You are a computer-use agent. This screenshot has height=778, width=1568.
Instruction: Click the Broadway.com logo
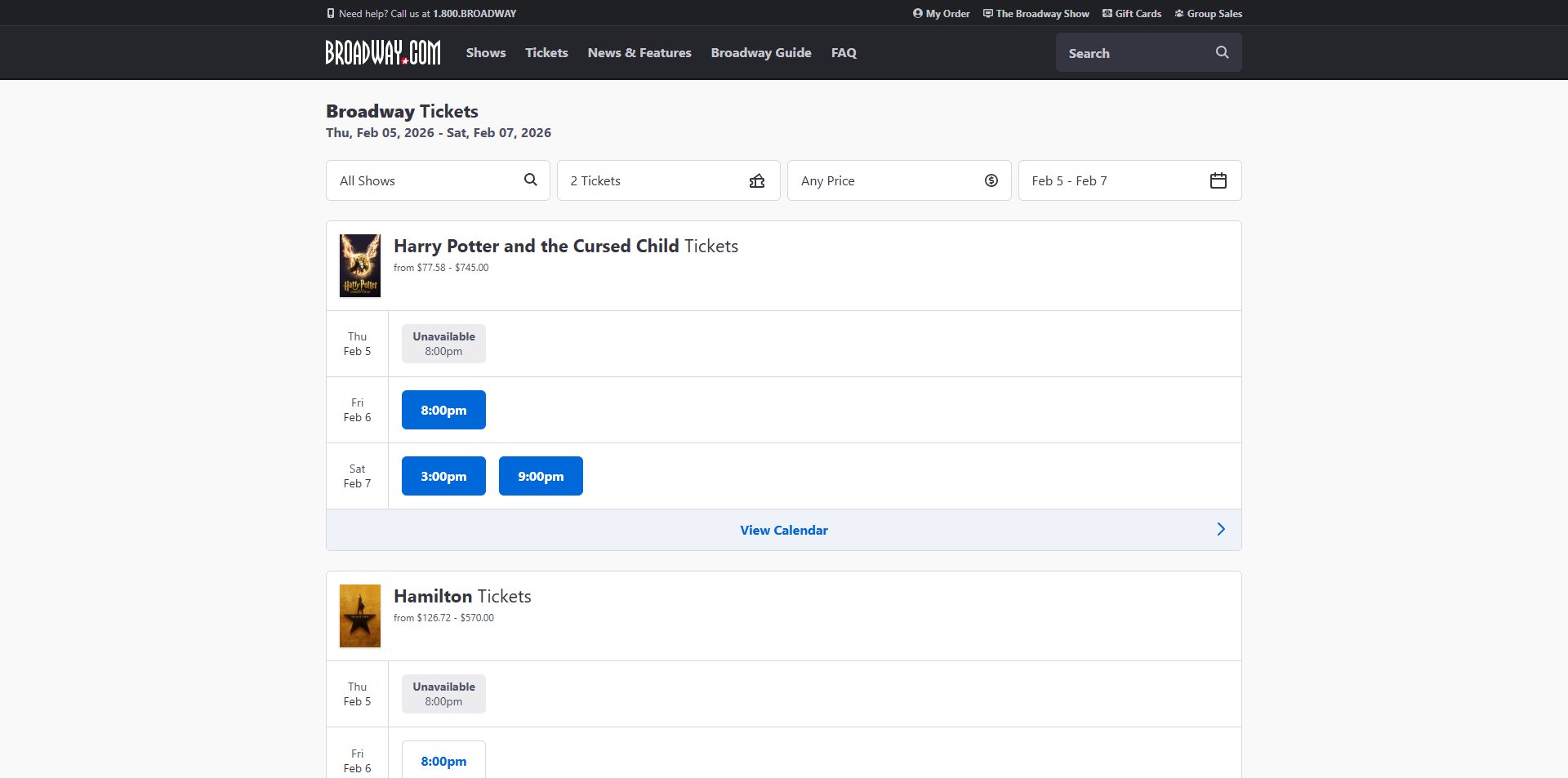click(x=382, y=52)
